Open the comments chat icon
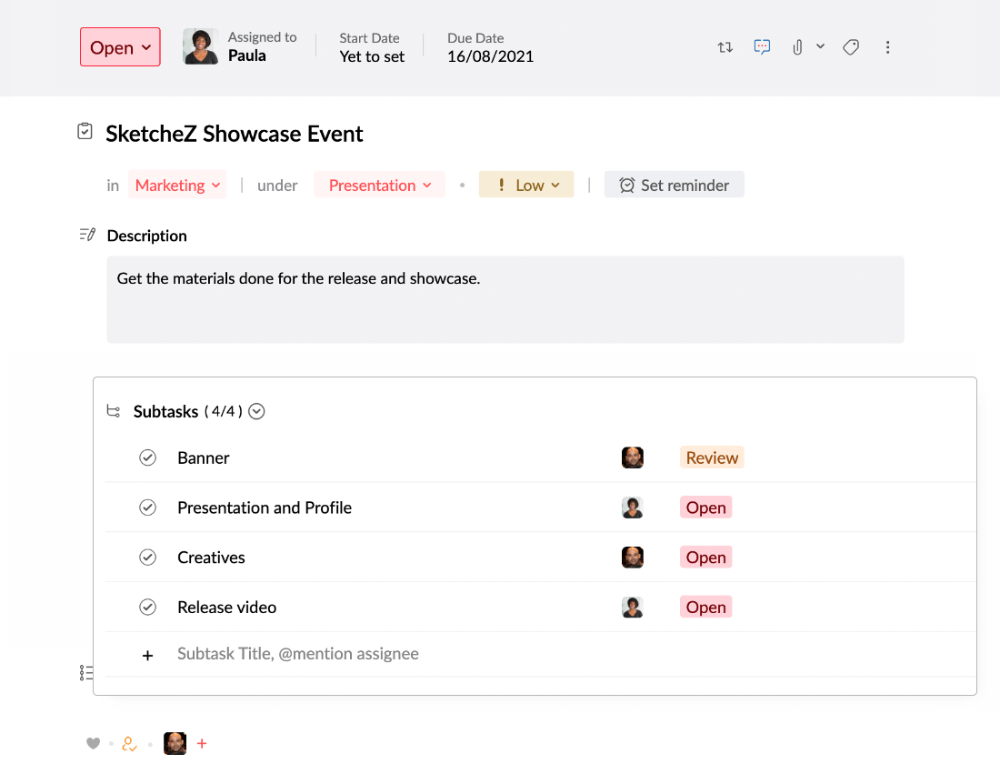Image resolution: width=1000 pixels, height=764 pixels. (761, 47)
